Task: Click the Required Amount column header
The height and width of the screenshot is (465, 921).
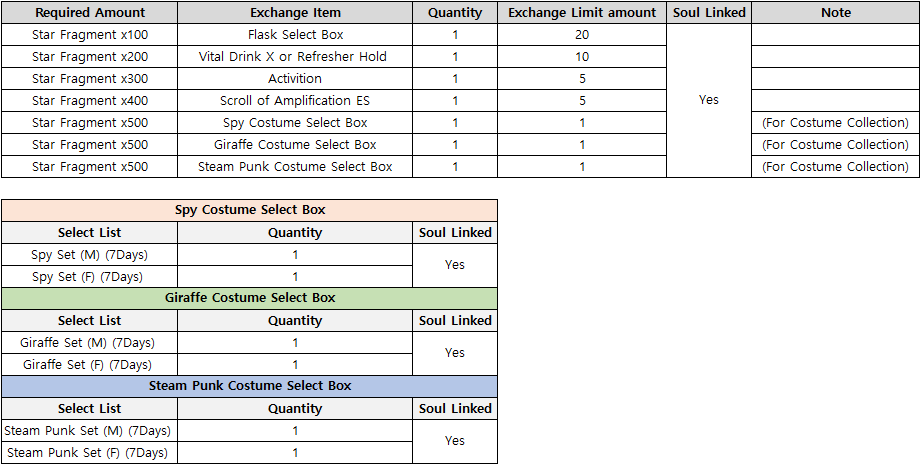Action: (x=89, y=13)
